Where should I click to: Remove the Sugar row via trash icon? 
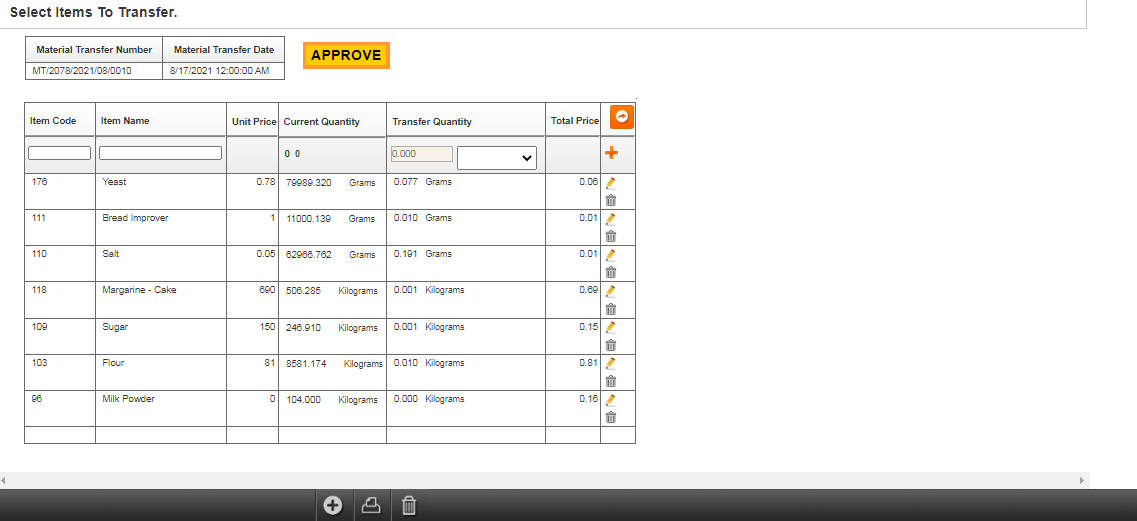(x=611, y=345)
